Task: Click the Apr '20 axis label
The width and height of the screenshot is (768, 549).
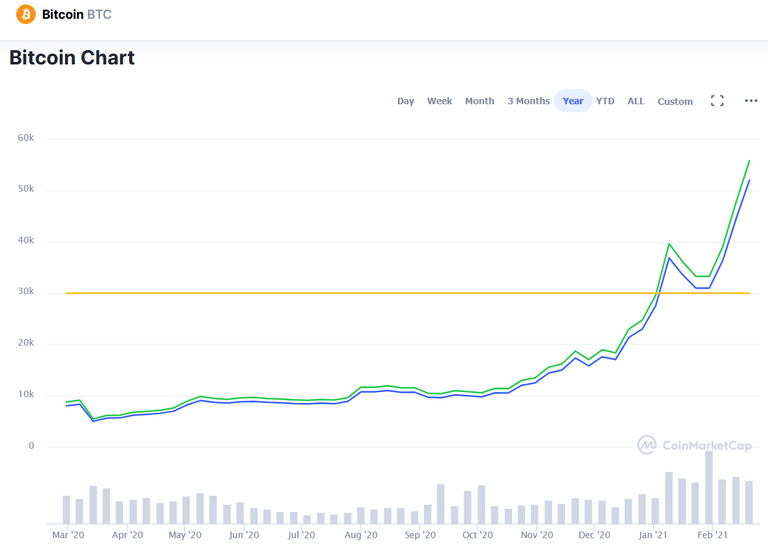Action: coord(127,535)
